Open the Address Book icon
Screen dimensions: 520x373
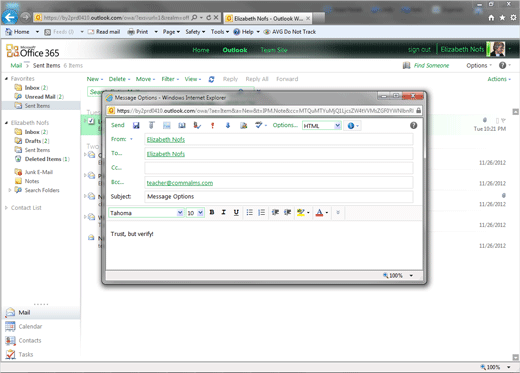(x=182, y=125)
